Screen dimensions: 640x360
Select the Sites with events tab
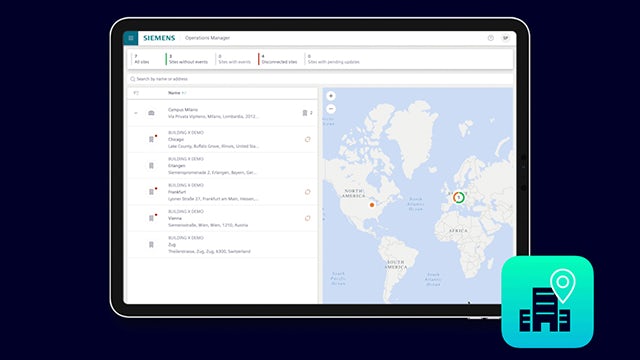[x=234, y=59]
